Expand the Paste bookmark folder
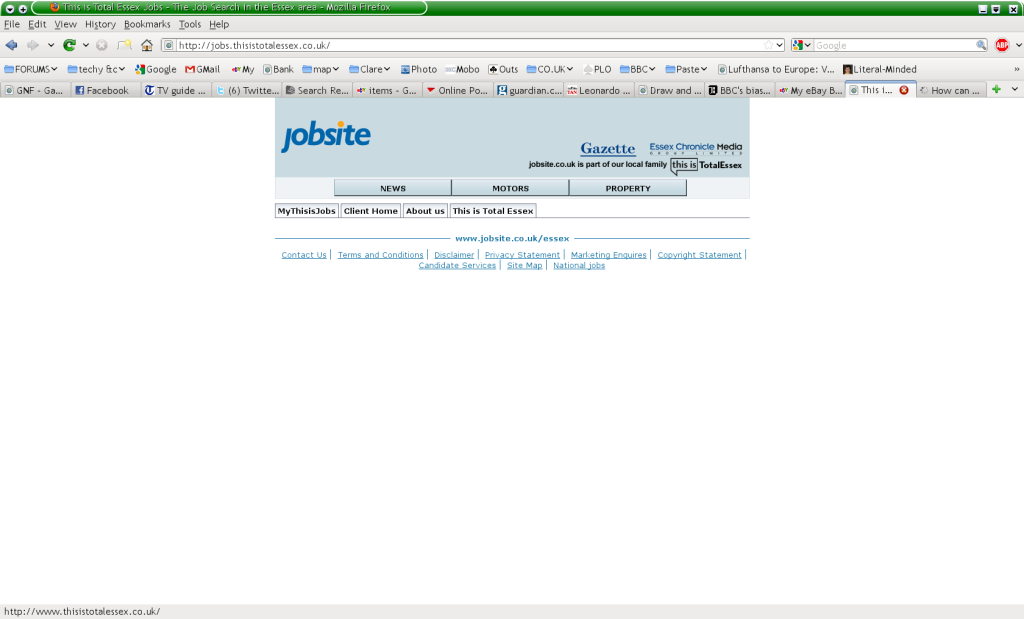This screenshot has height=619, width=1024. 686,69
